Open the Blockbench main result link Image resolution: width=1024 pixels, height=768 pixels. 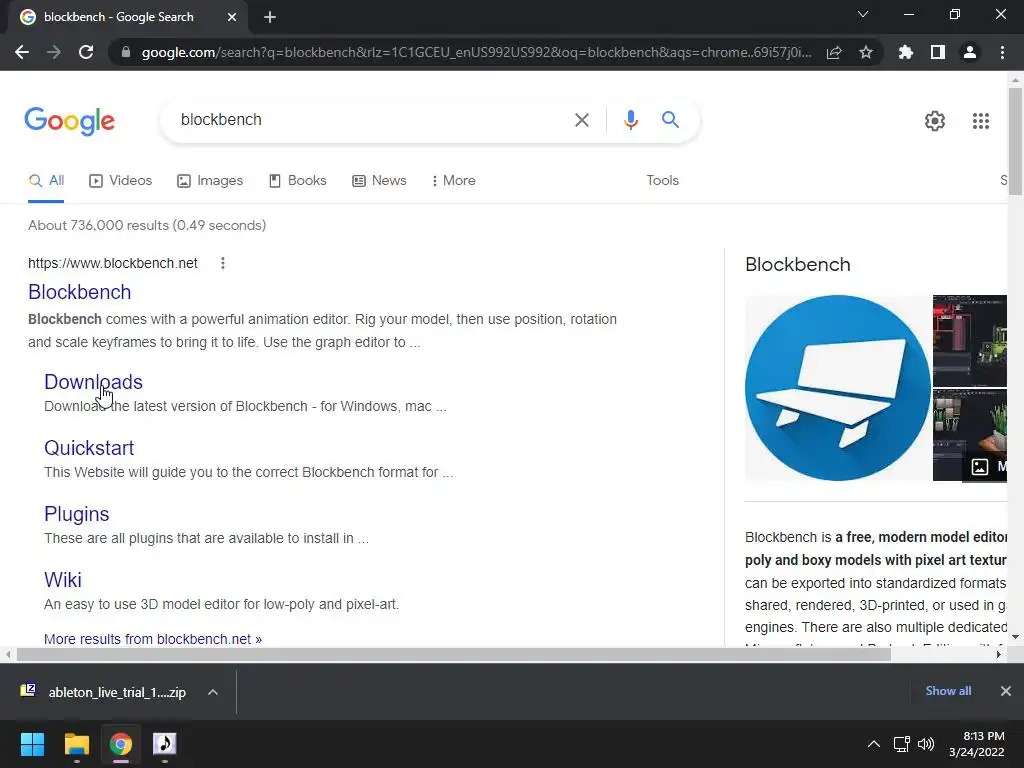click(x=80, y=292)
